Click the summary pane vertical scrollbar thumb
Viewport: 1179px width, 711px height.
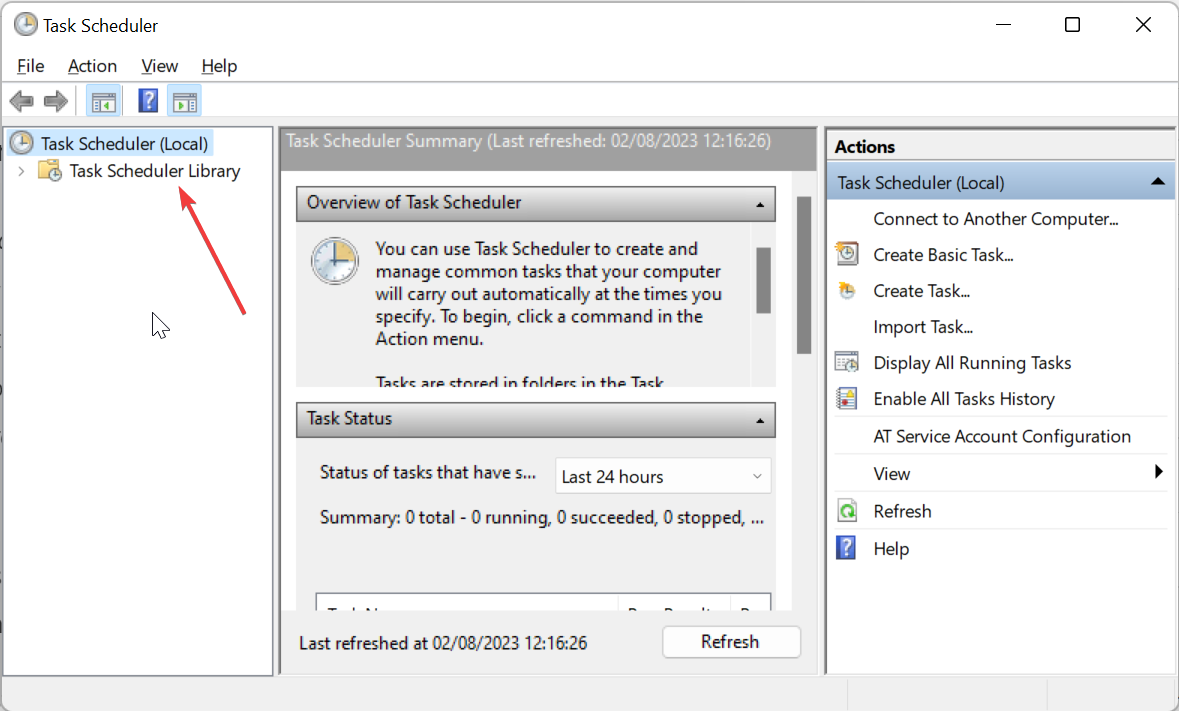tap(803, 274)
